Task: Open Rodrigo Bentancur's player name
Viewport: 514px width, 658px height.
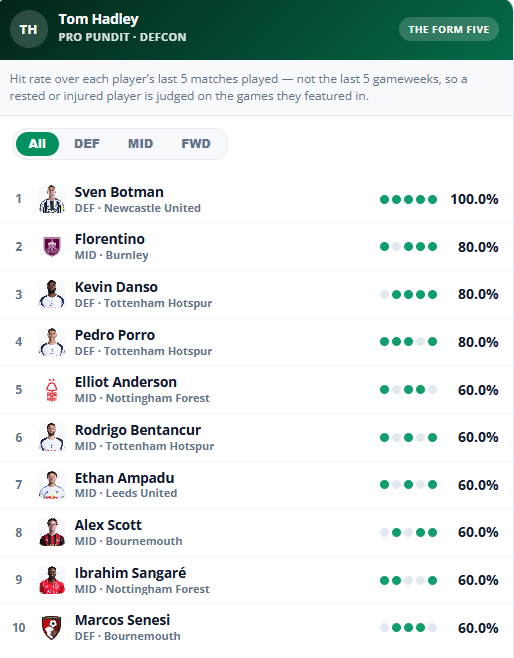Action: coord(138,430)
